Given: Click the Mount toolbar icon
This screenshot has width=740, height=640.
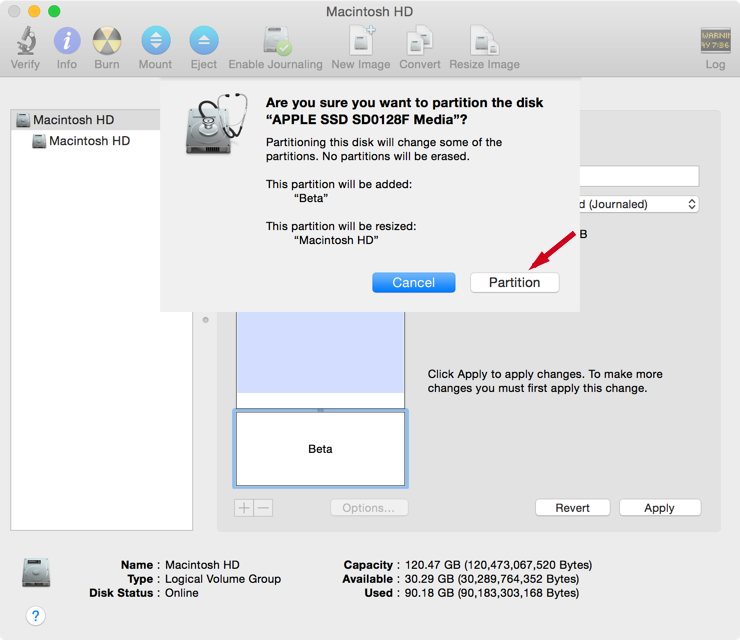Looking at the screenshot, I should (x=156, y=41).
